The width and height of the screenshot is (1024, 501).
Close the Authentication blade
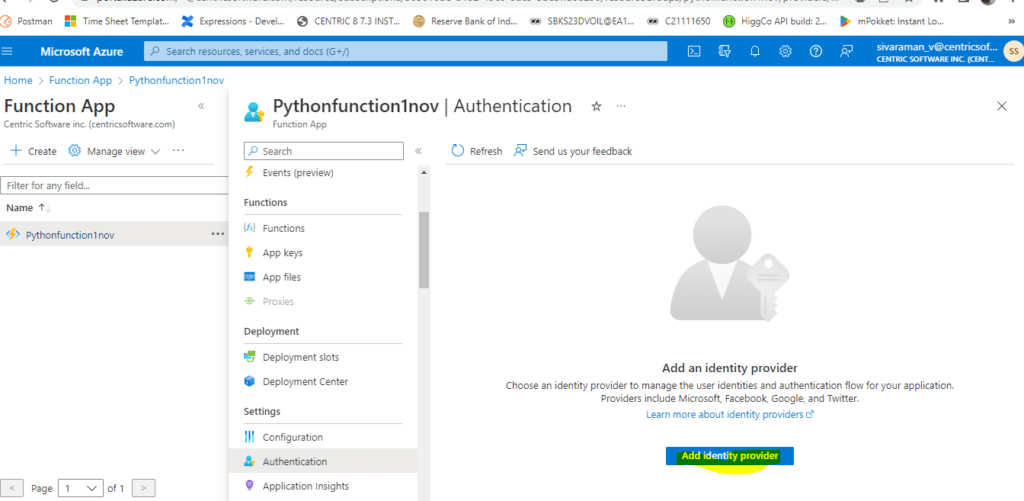1002,106
